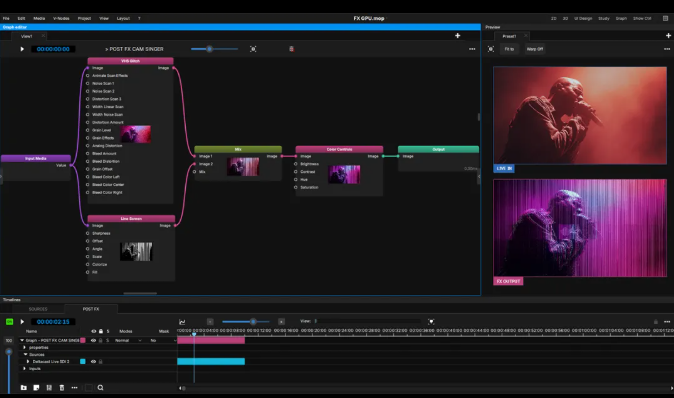The height and width of the screenshot is (398, 674).
Task: Delete the selected timeline layer
Action: [61, 388]
